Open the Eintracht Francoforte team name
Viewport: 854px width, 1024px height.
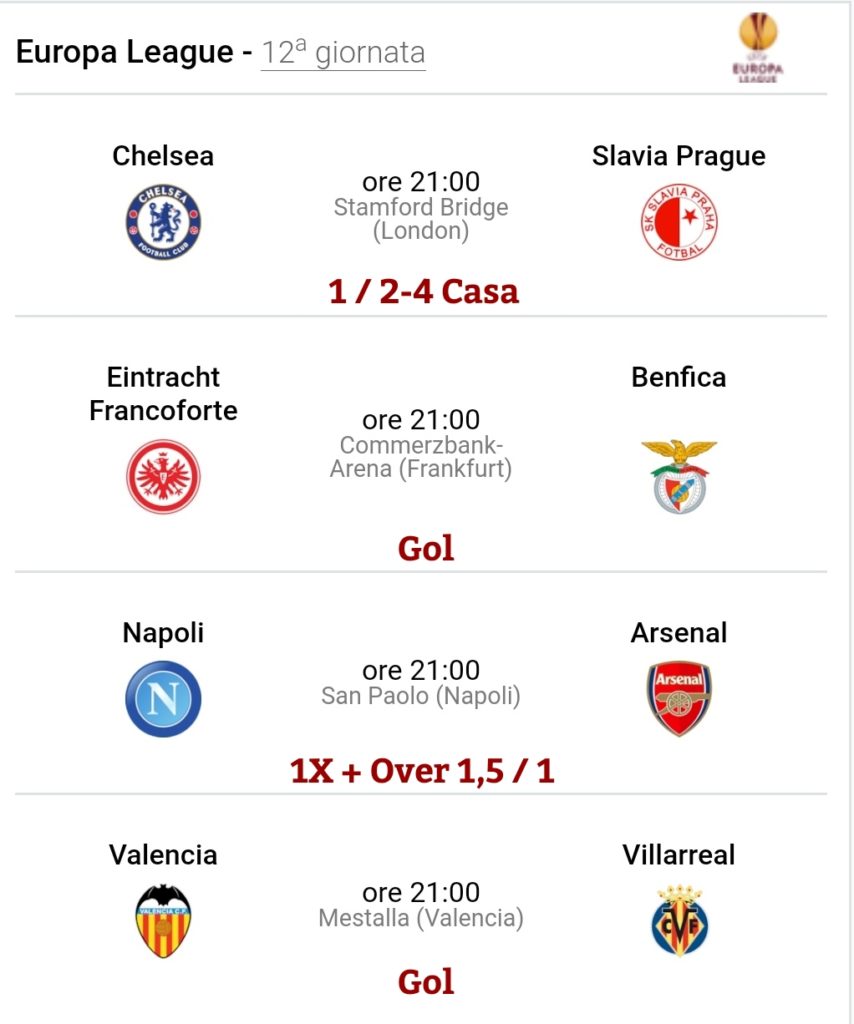pos(163,394)
